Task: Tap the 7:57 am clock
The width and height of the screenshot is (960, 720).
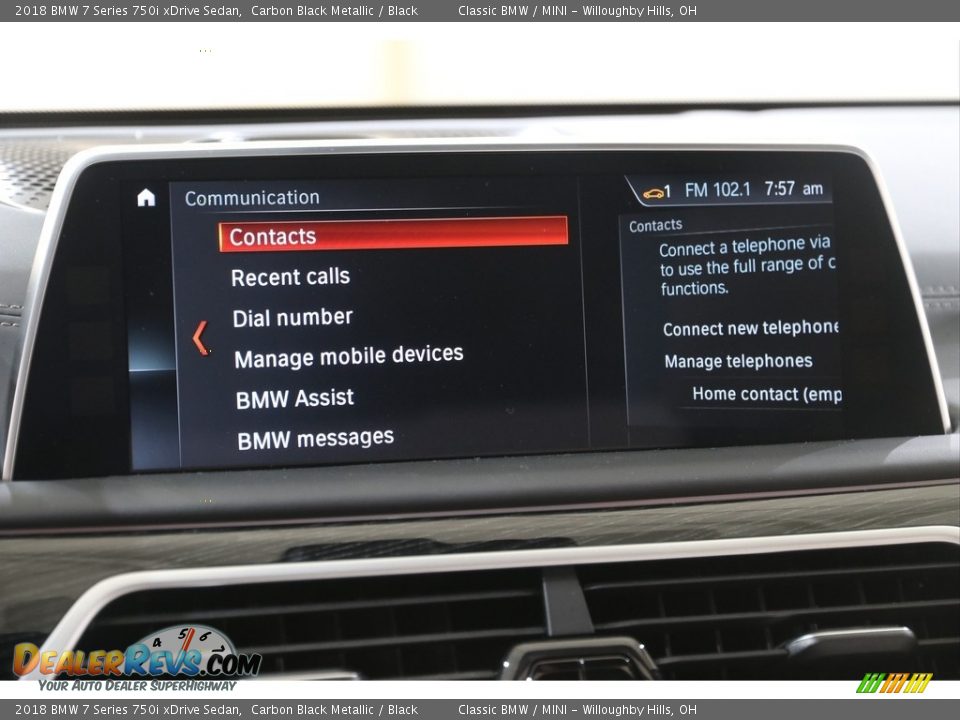Action: click(793, 189)
